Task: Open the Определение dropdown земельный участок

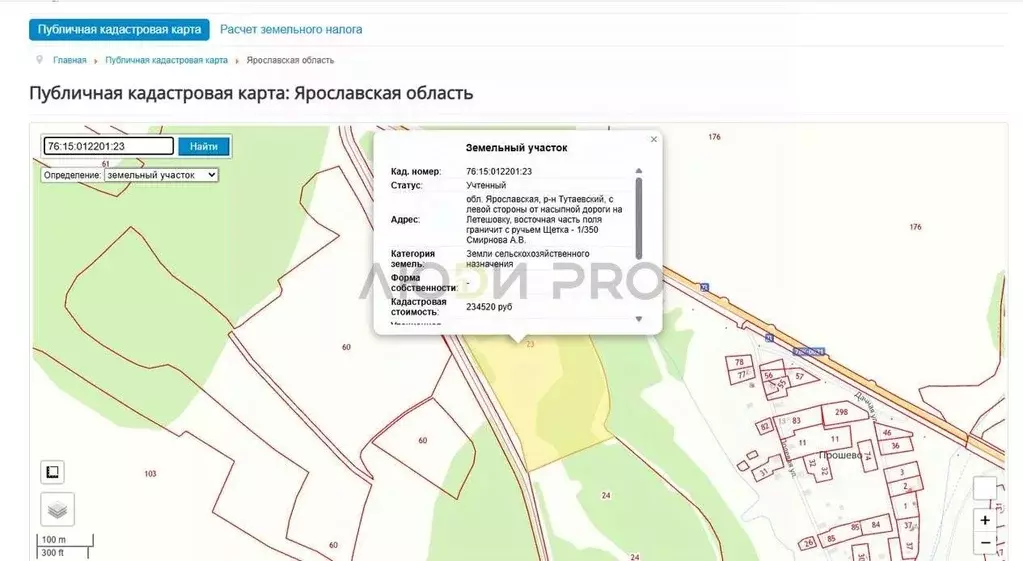Action: (161, 175)
